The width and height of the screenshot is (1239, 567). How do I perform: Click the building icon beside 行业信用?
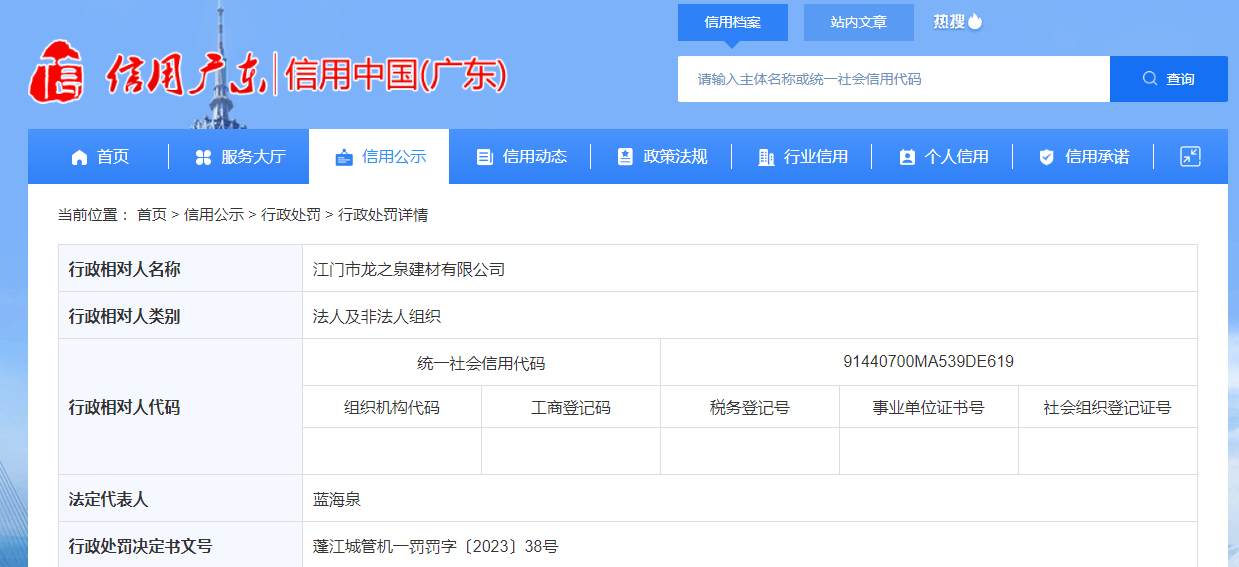(x=766, y=157)
